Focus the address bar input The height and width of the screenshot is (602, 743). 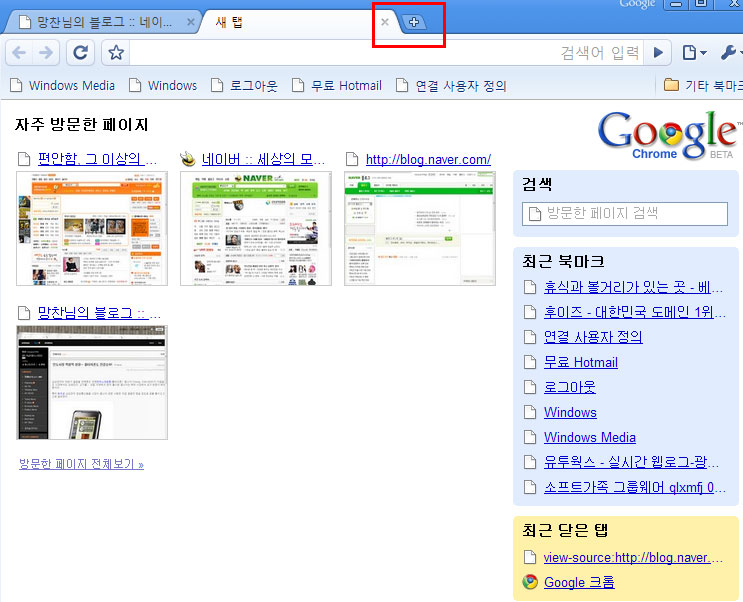[386, 52]
